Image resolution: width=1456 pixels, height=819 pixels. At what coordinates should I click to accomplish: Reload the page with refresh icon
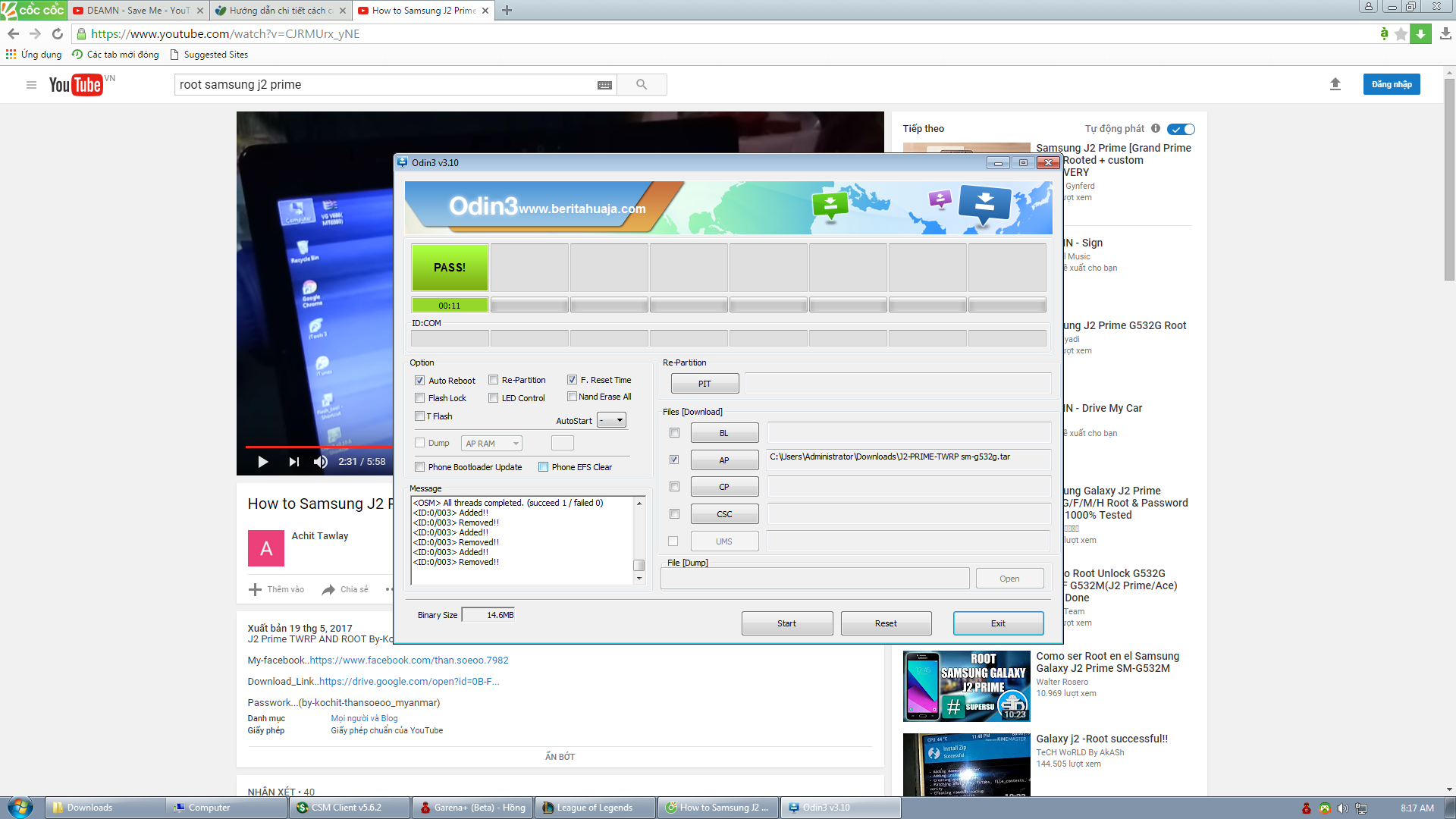[x=58, y=33]
